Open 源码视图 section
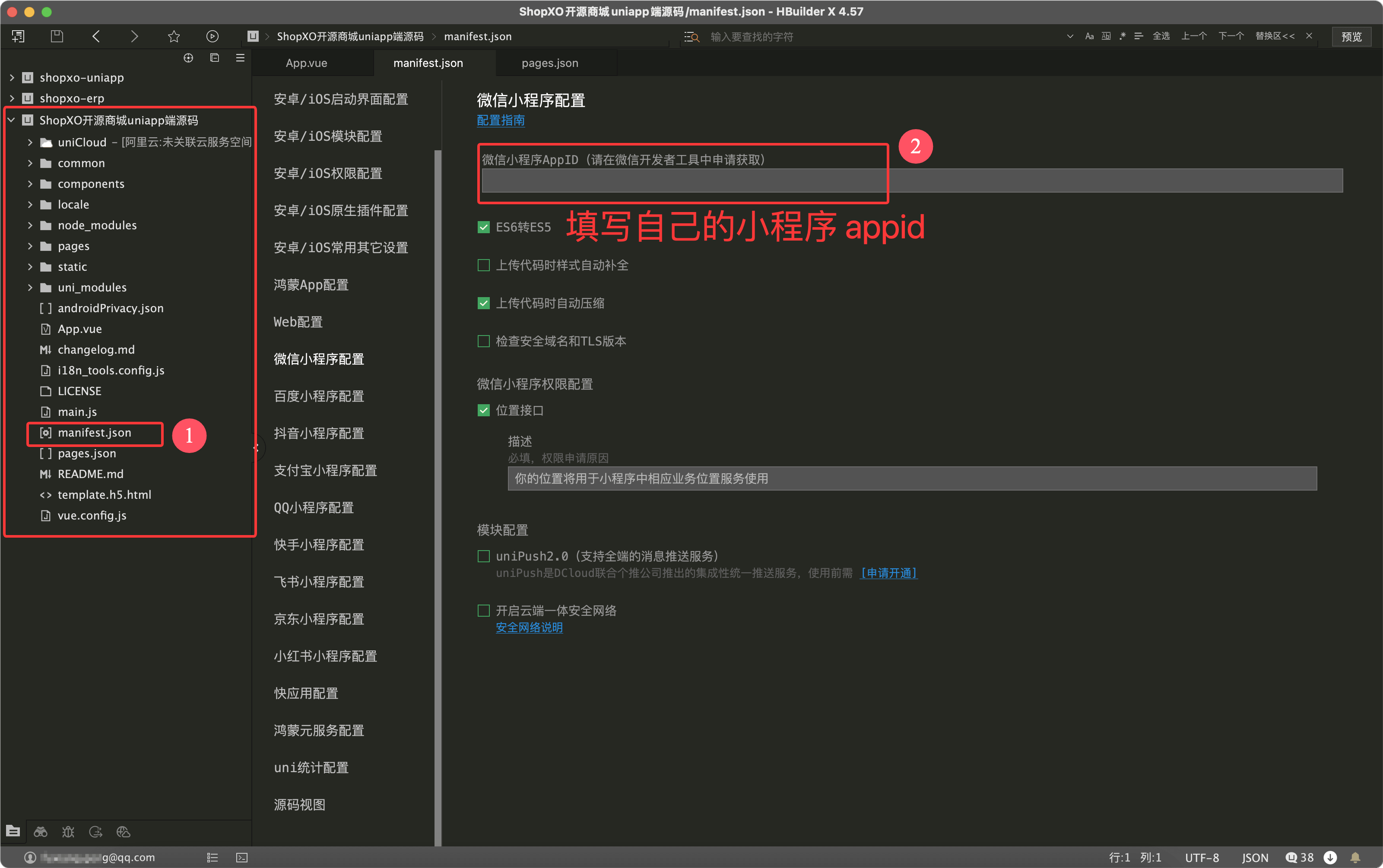The image size is (1383, 868). tap(300, 805)
